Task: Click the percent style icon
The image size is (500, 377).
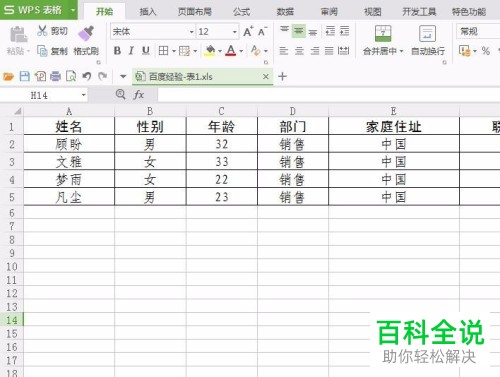Action: pyautogui.click(x=486, y=51)
